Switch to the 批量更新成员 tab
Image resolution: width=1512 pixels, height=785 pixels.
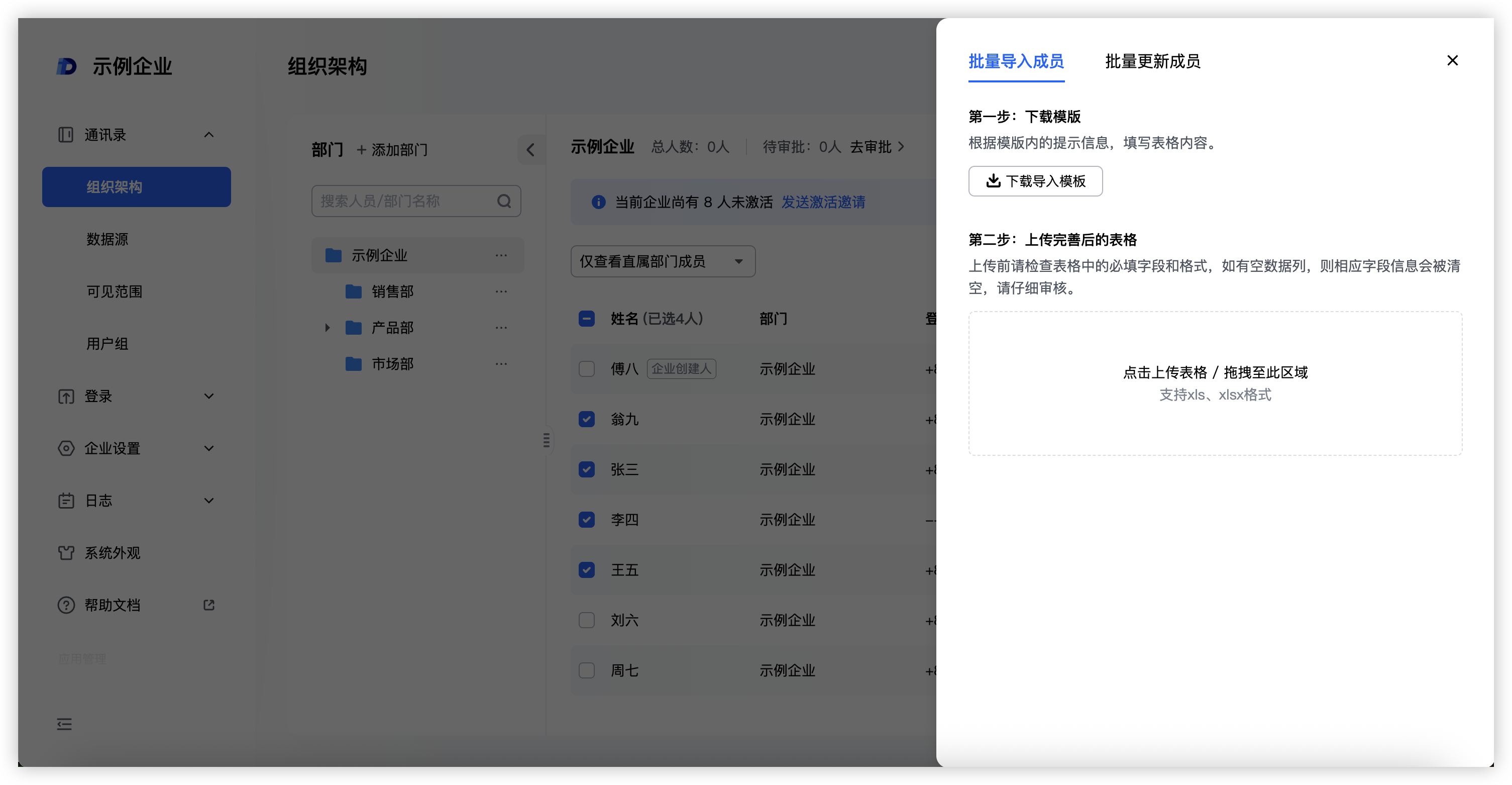click(1152, 61)
